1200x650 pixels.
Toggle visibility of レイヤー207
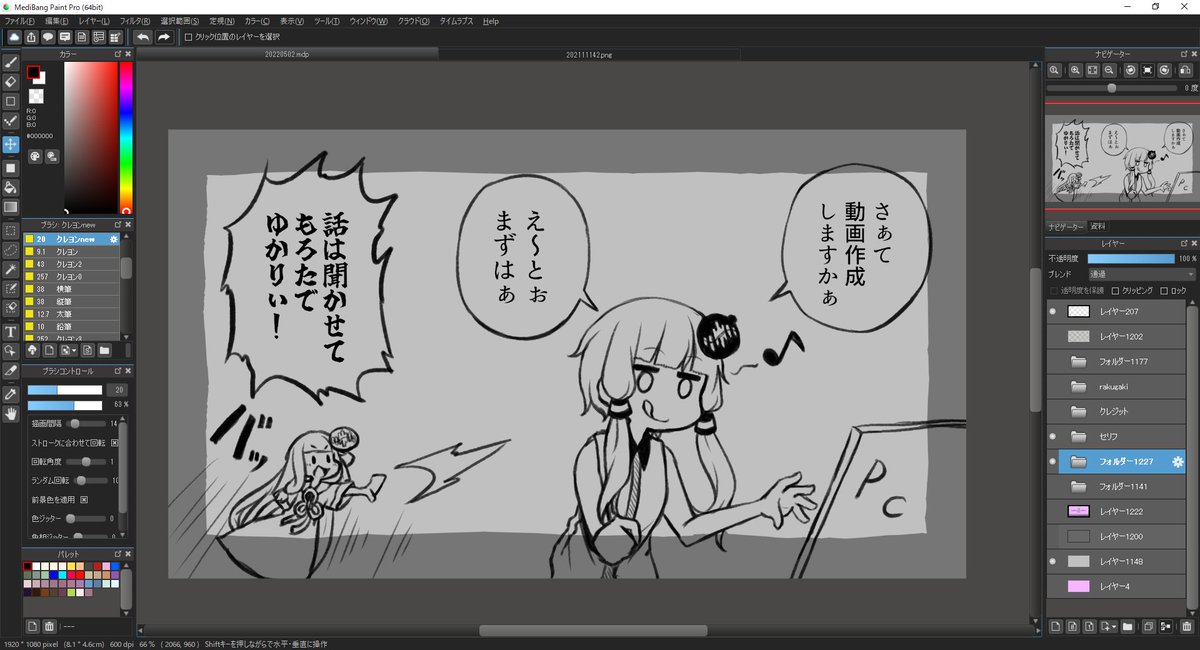click(x=1054, y=312)
